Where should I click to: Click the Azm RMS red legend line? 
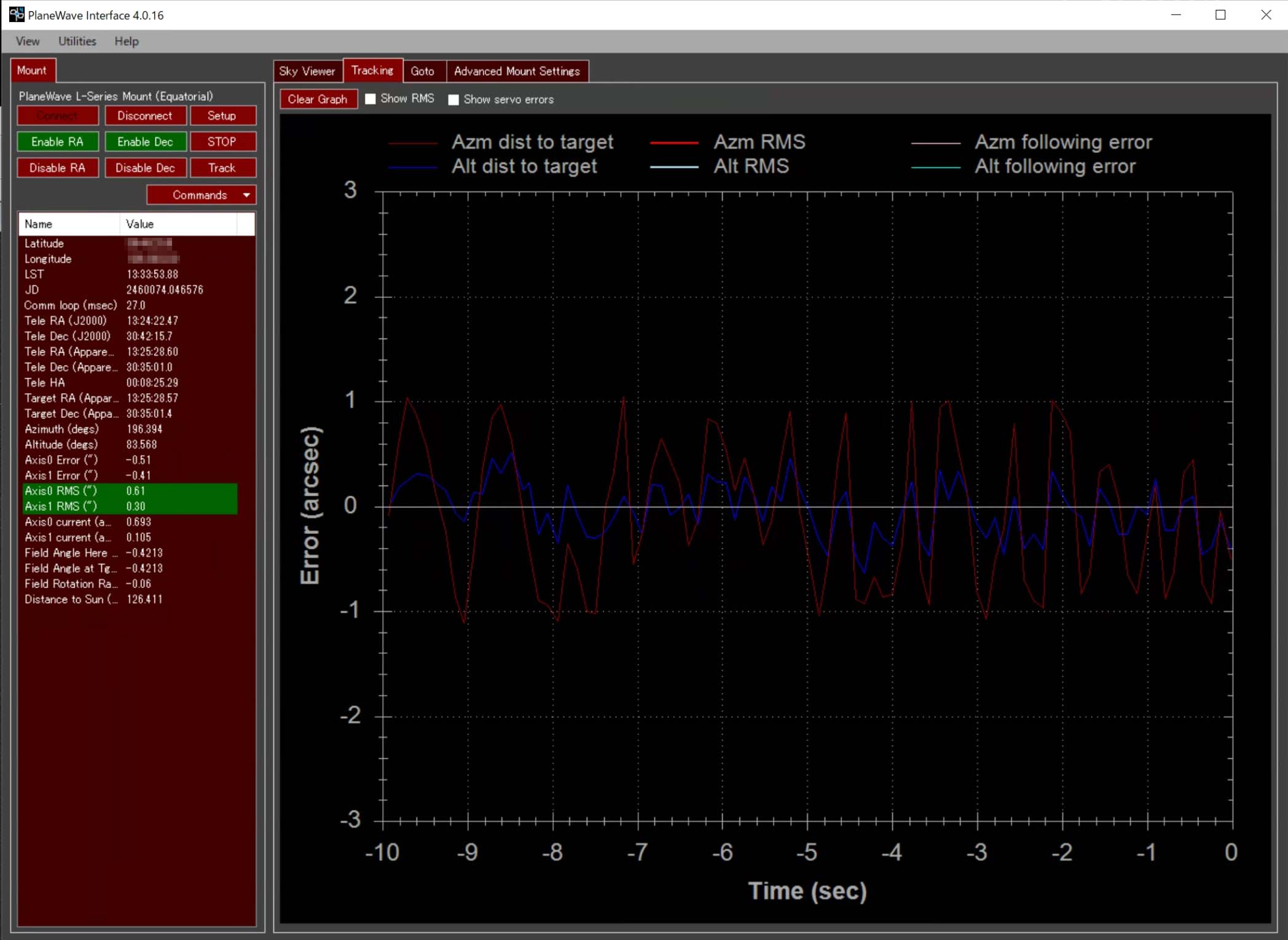[674, 143]
